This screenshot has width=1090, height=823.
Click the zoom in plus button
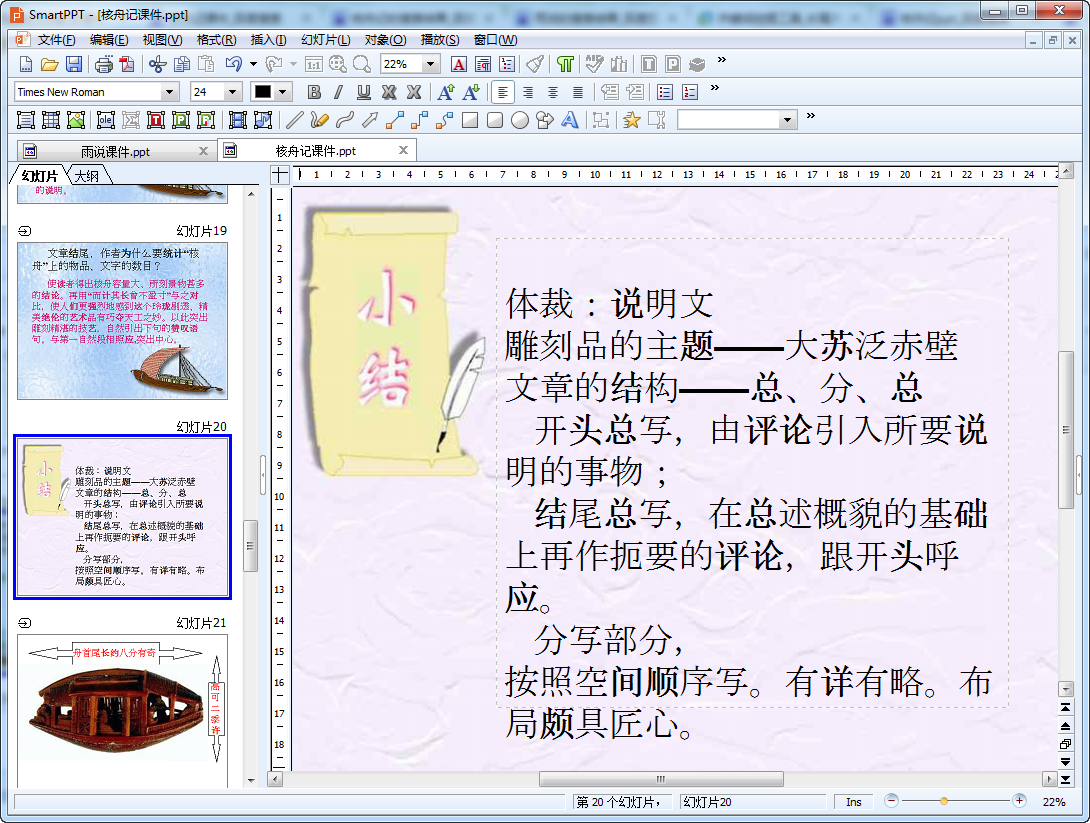click(x=1019, y=801)
